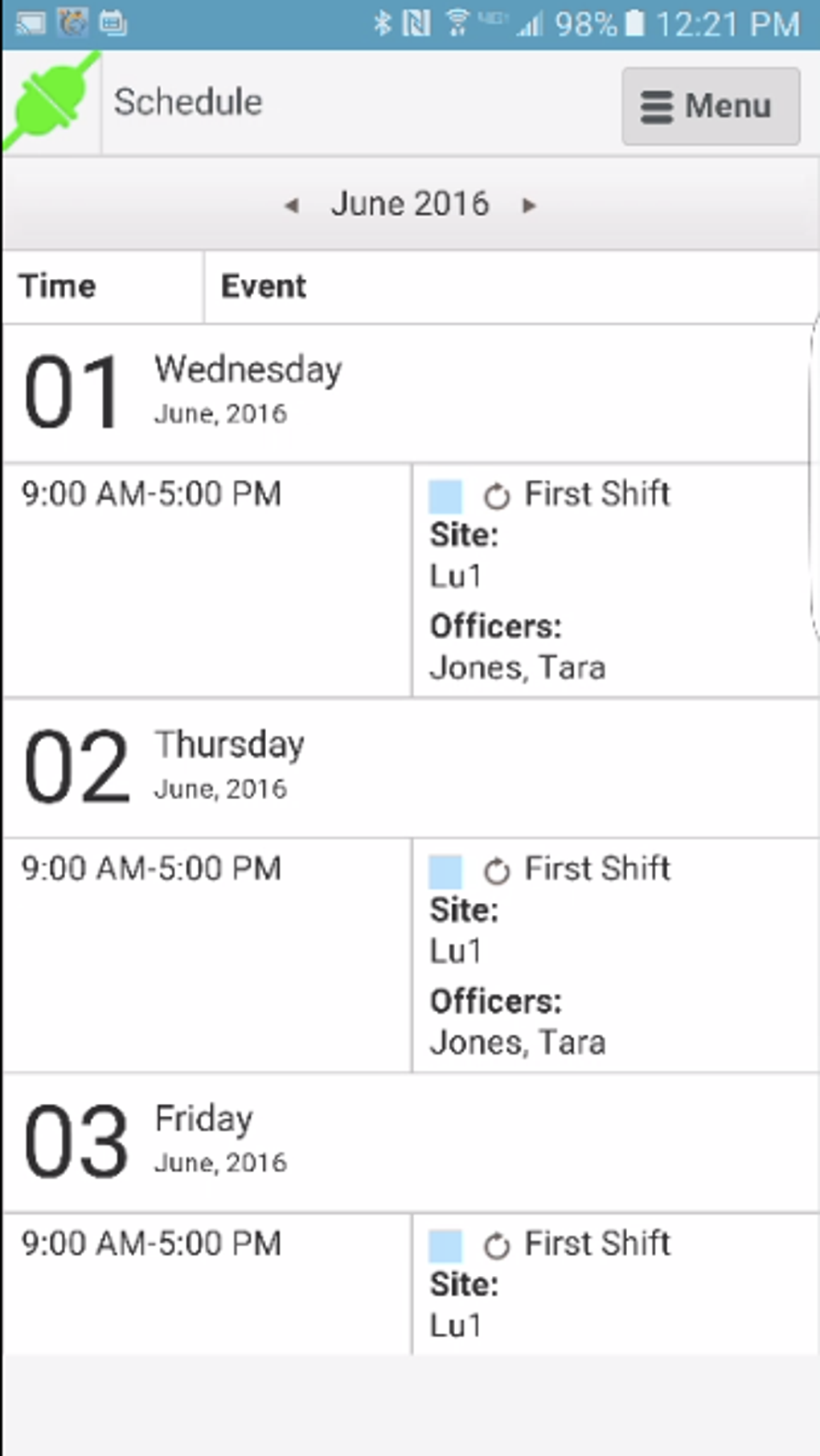This screenshot has height=1456, width=820.
Task: Open Wednesday's First Shift event title
Action: coord(597,494)
